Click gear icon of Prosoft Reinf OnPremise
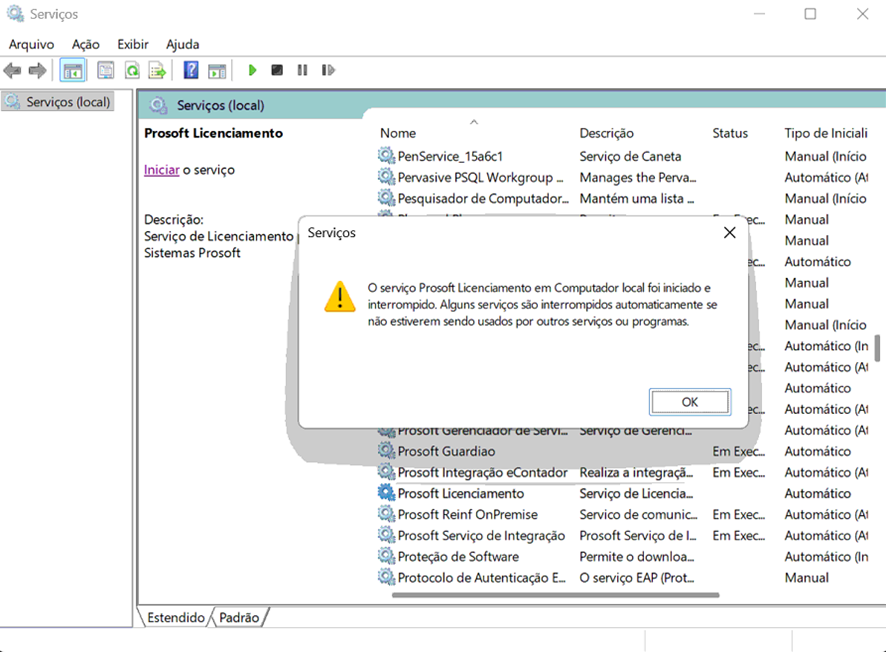Screen dimensions: 886x652 (386, 514)
